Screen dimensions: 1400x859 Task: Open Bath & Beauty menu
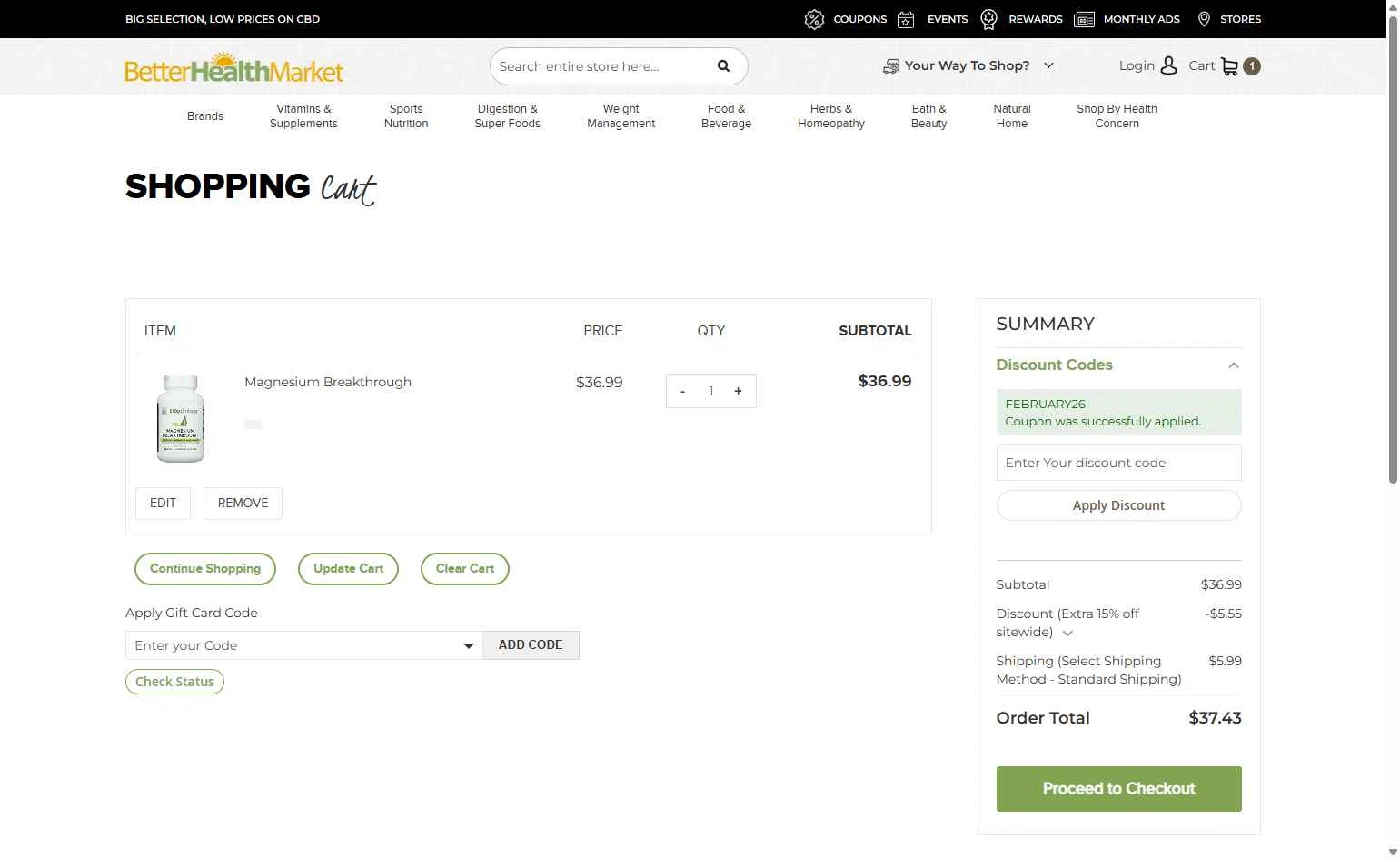(x=928, y=116)
